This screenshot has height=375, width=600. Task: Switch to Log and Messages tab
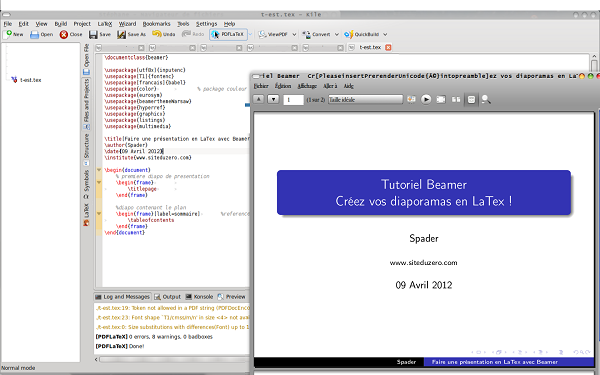point(123,297)
